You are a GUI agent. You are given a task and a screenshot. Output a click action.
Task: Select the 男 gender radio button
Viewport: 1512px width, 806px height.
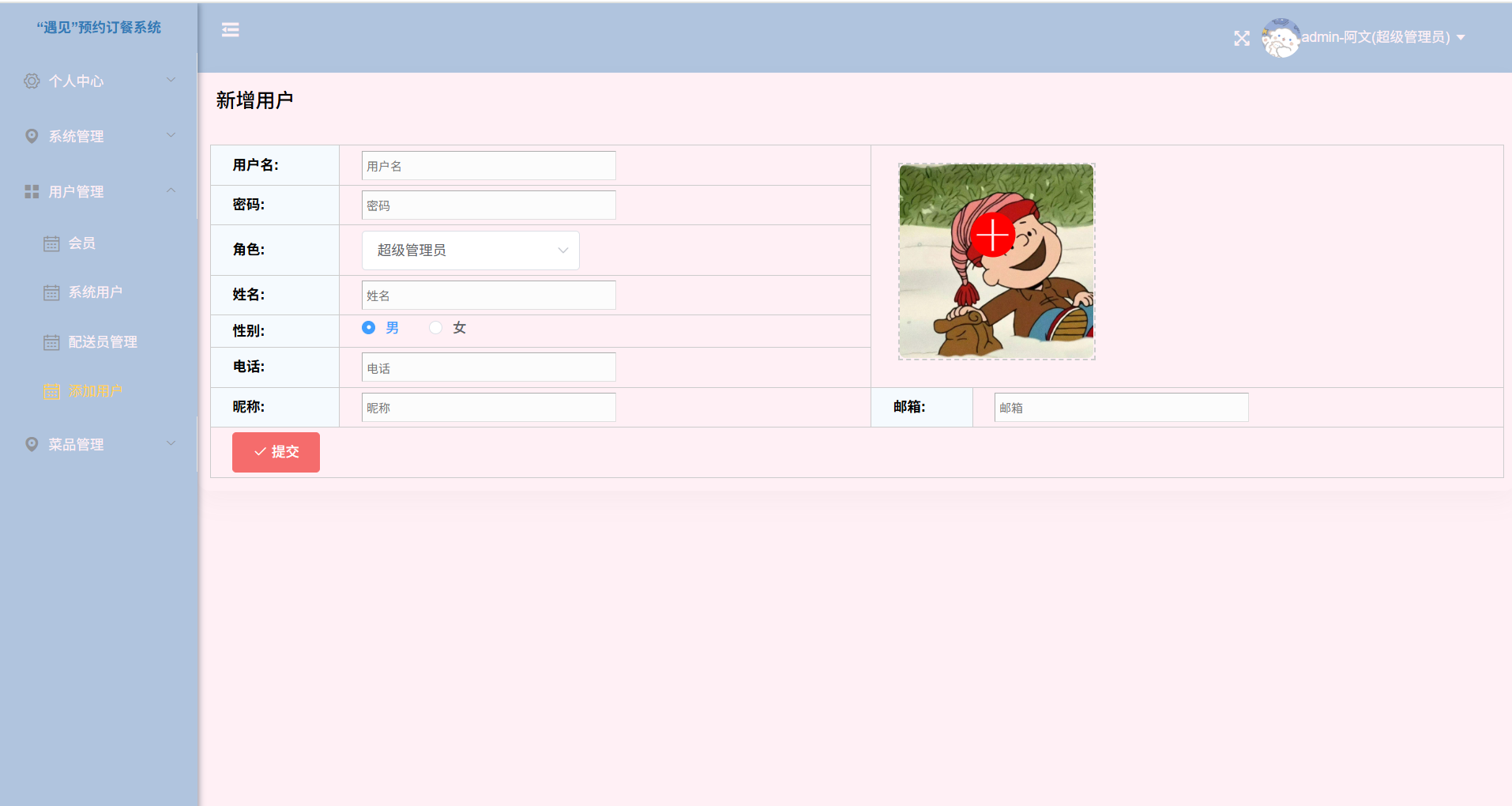pyautogui.click(x=368, y=327)
